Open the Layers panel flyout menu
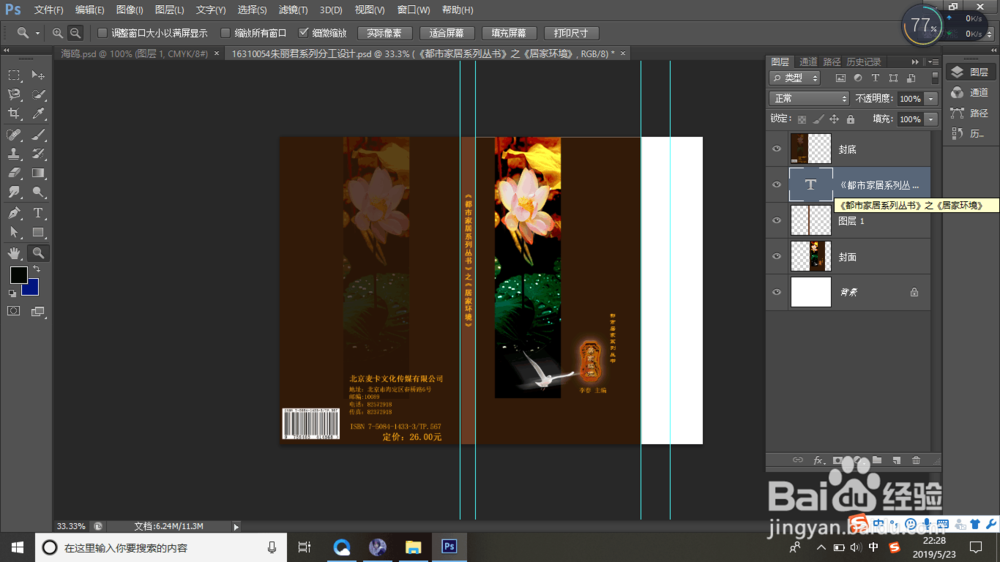 point(933,62)
